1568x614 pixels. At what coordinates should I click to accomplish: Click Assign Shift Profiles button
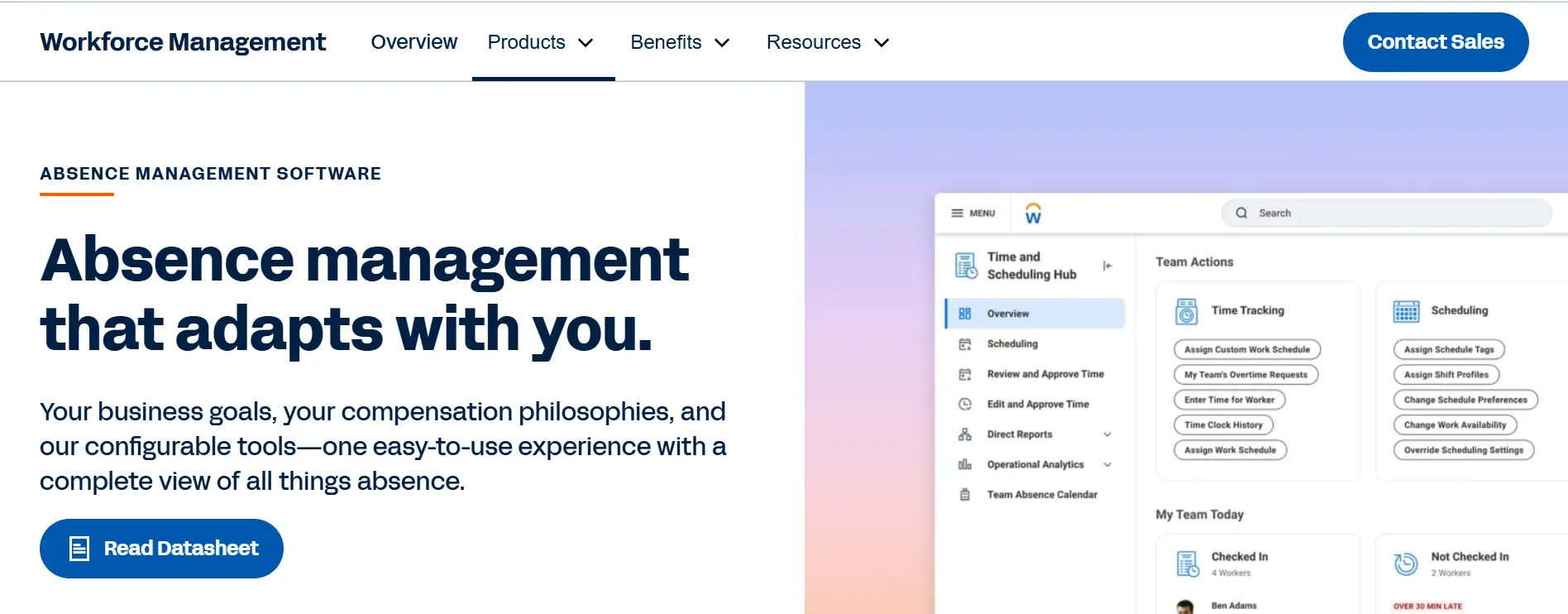tap(1446, 375)
